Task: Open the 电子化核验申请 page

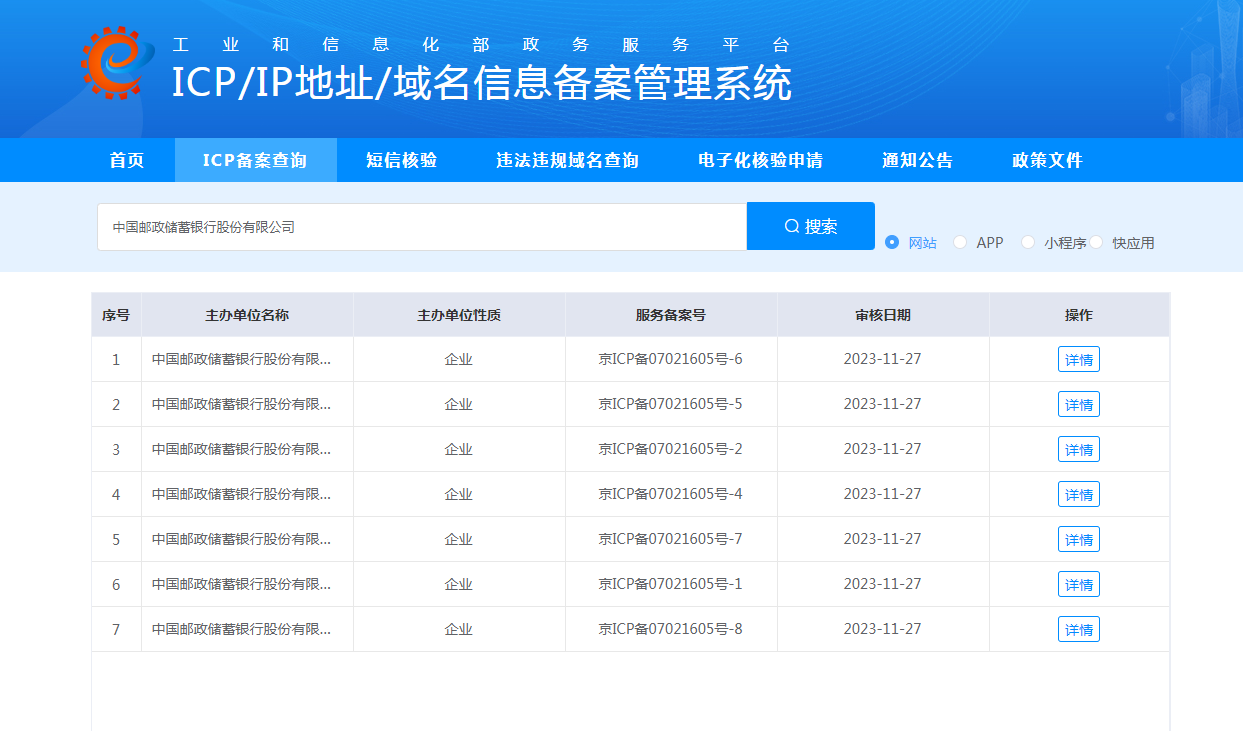Action: tap(760, 159)
